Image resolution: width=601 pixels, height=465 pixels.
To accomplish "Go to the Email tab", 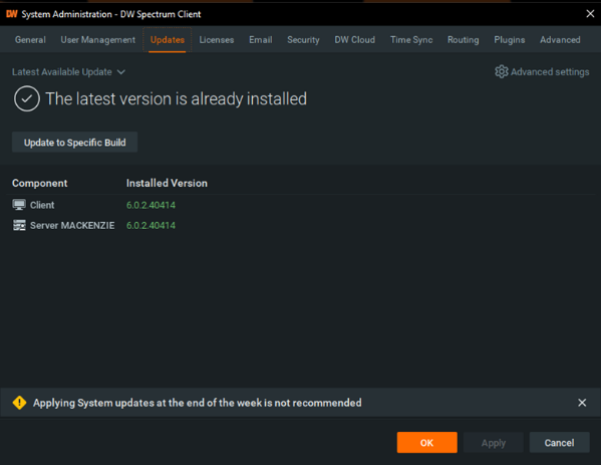I will [260, 40].
